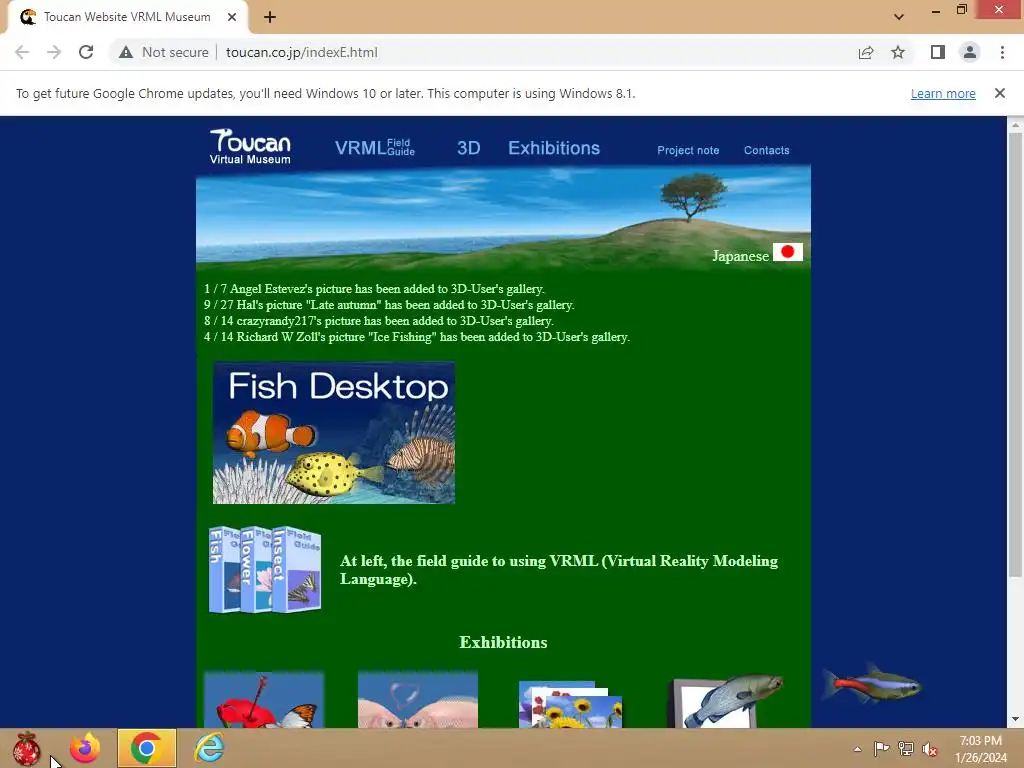Show hidden tray icons arrow
1024x768 pixels.
pos(857,749)
